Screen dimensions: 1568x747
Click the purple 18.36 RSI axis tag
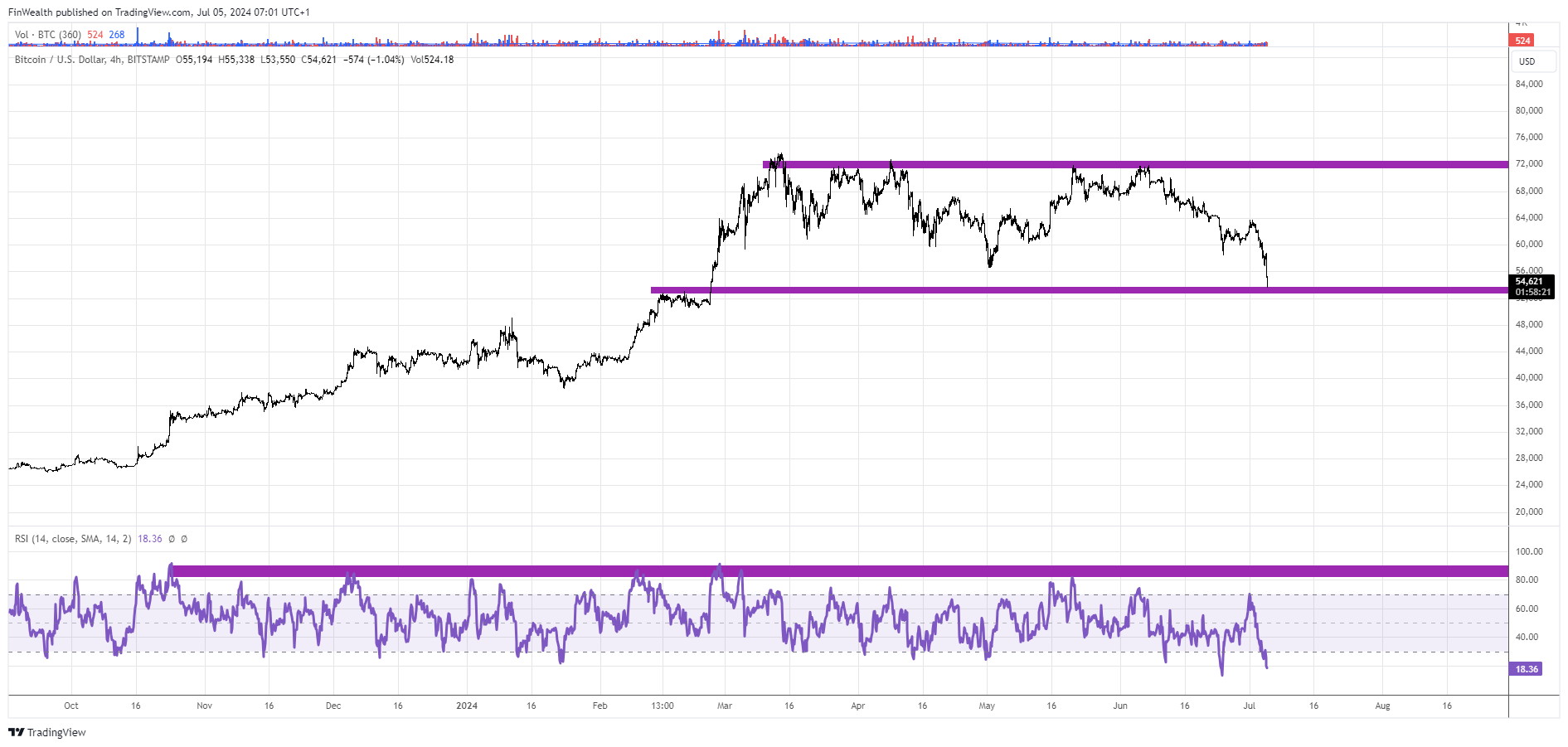pos(1527,669)
